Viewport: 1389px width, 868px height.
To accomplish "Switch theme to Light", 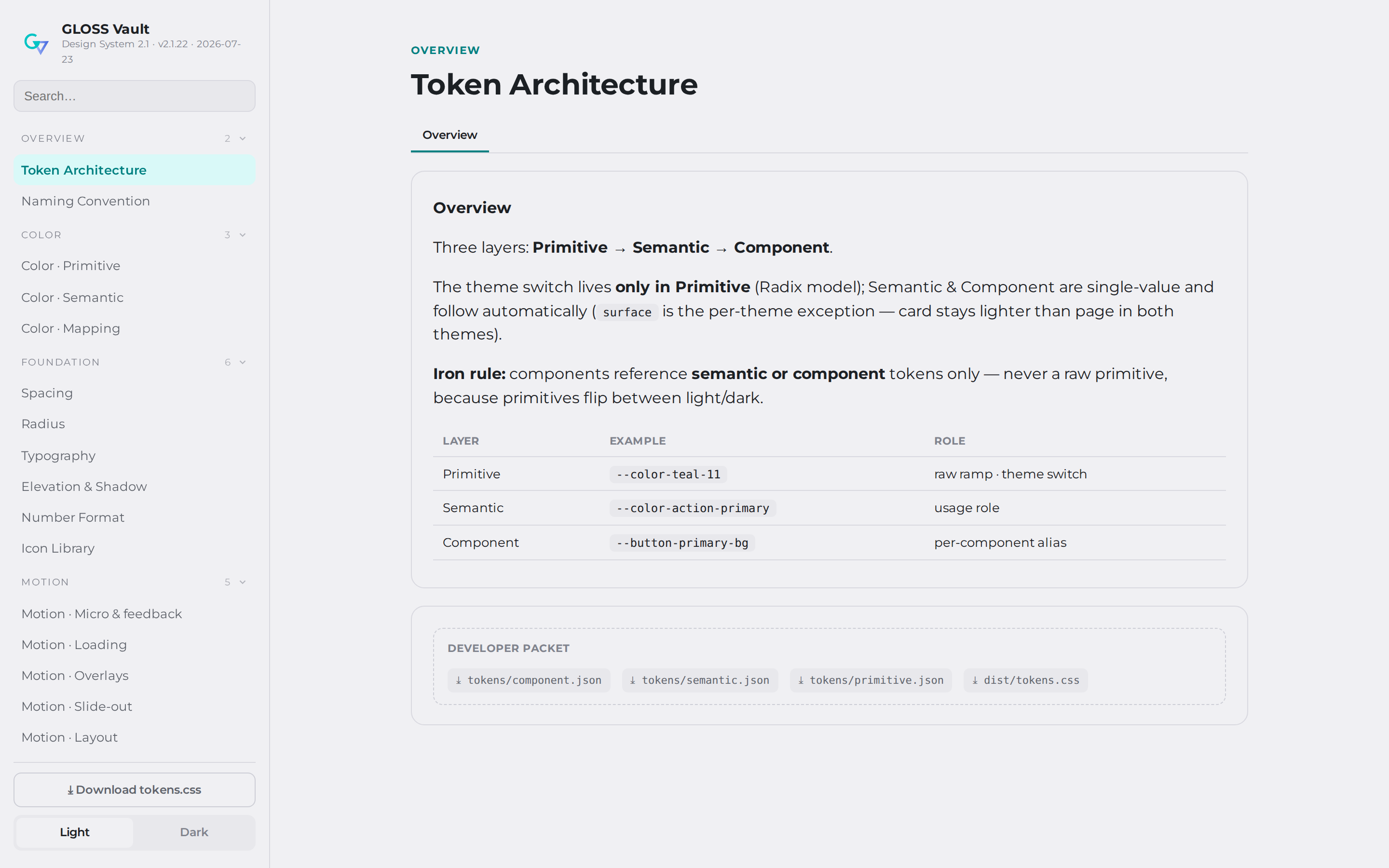I will coord(75,832).
